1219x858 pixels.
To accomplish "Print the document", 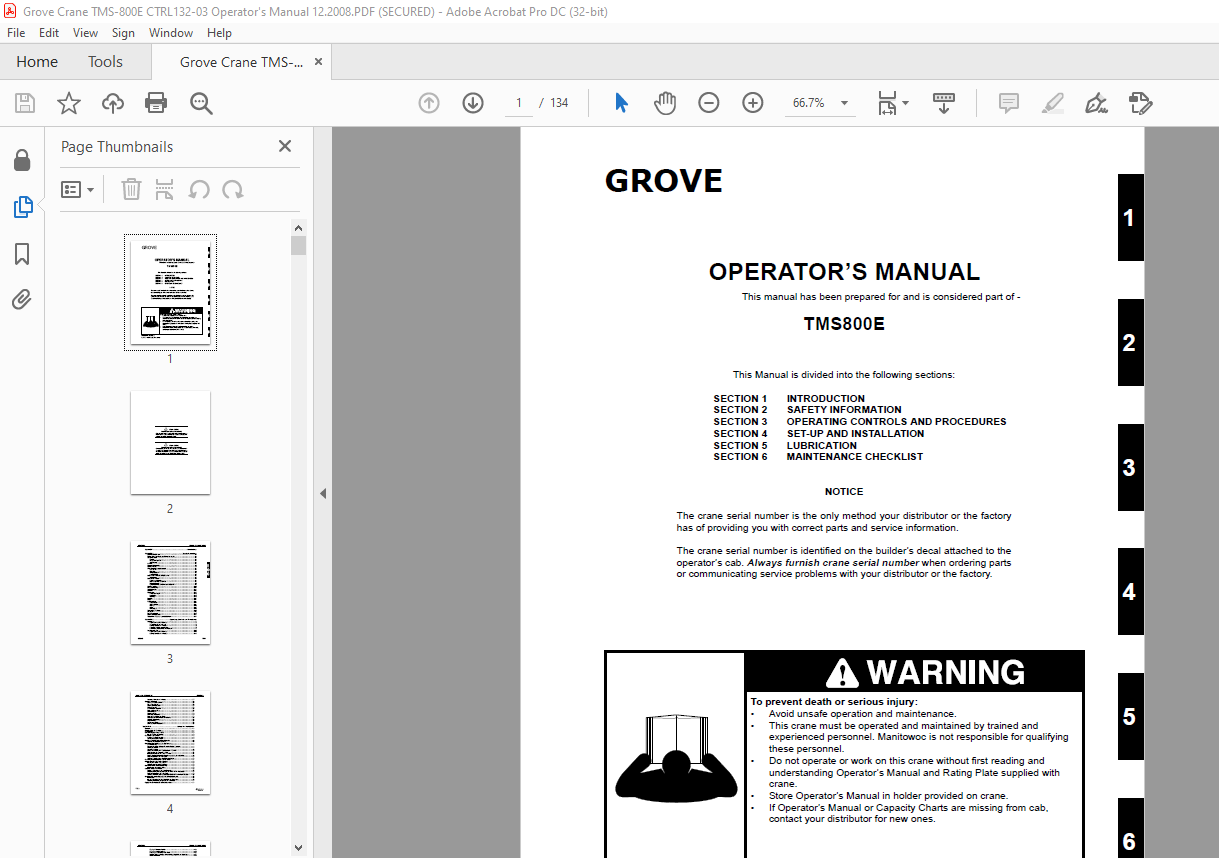I will [x=156, y=103].
